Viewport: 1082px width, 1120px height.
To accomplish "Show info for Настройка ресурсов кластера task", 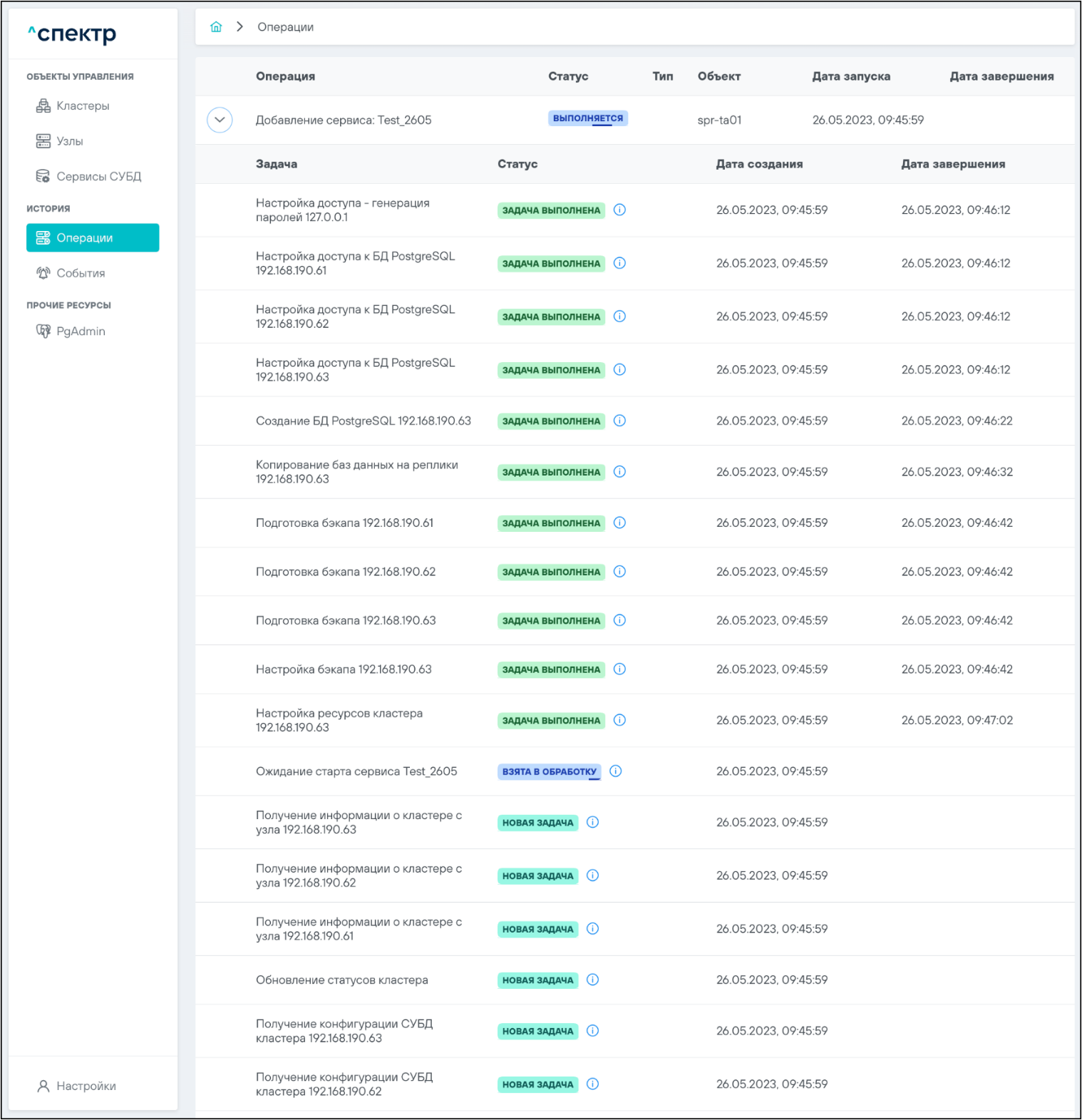I will click(619, 720).
